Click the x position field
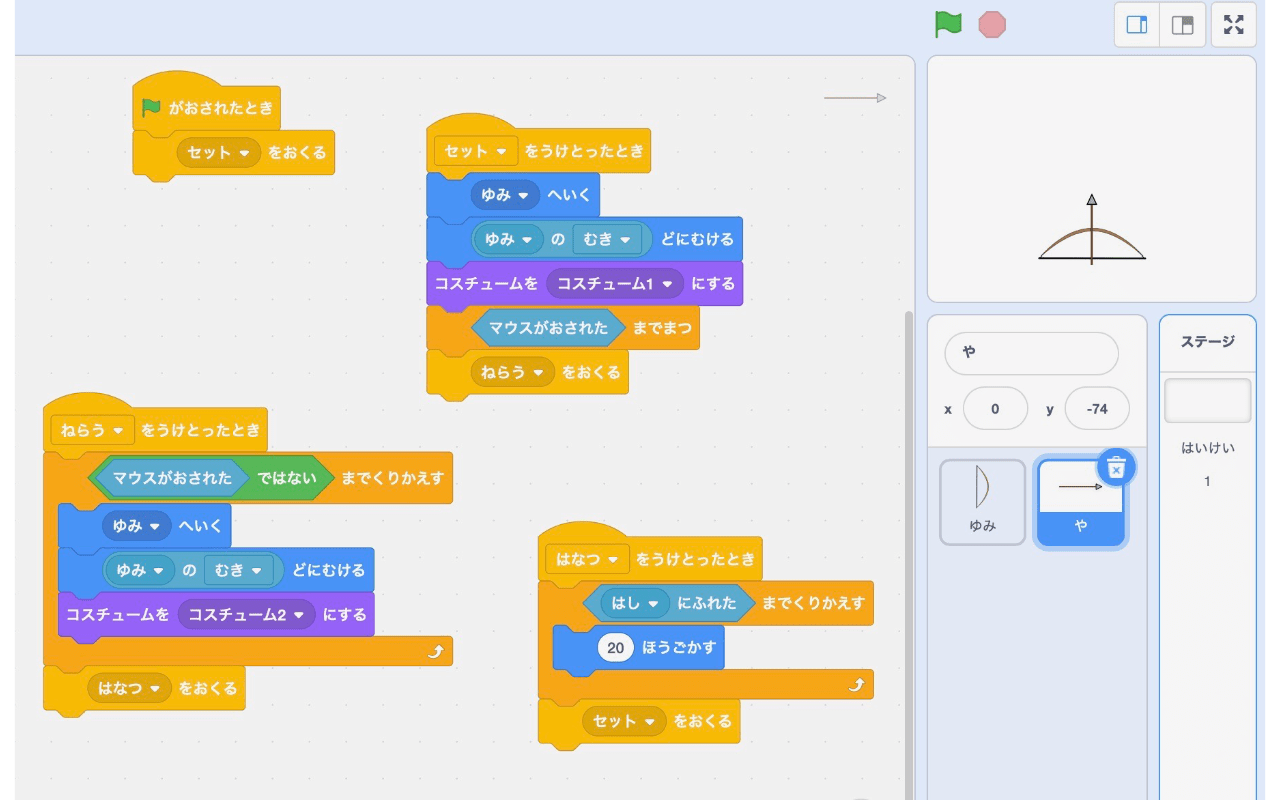Image resolution: width=1280 pixels, height=800 pixels. click(995, 409)
